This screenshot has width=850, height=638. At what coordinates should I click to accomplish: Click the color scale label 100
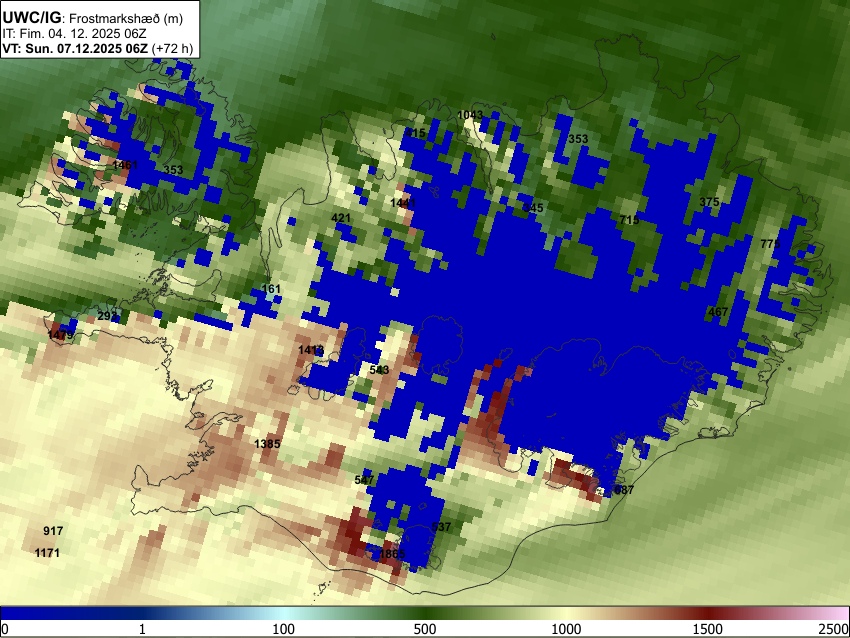coord(283,629)
